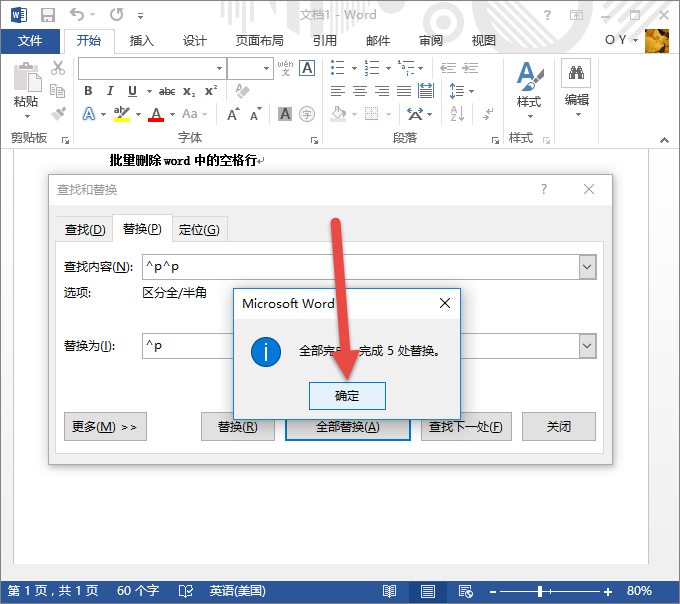Image resolution: width=680 pixels, height=604 pixels.
Task: Toggle Bold formatting in ribbon
Action: pyautogui.click(x=89, y=91)
